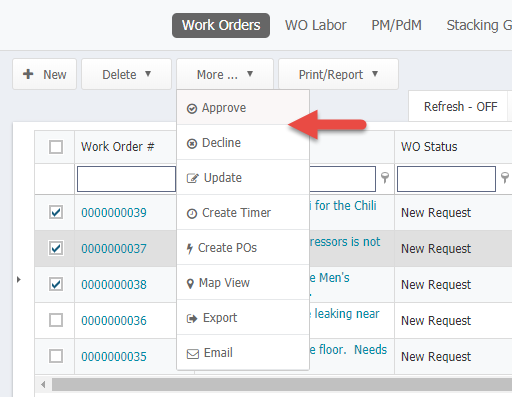Viewport: 512px width, 397px height.
Task: Click the Map View pin icon
Action: pos(190,284)
